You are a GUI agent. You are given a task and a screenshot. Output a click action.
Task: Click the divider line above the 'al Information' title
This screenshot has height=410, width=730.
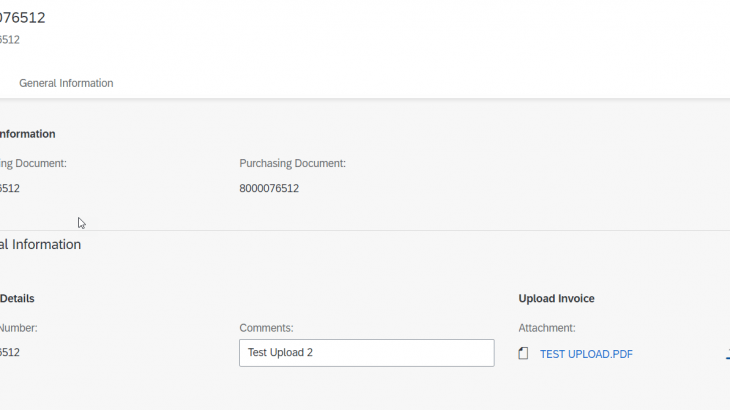365,230
